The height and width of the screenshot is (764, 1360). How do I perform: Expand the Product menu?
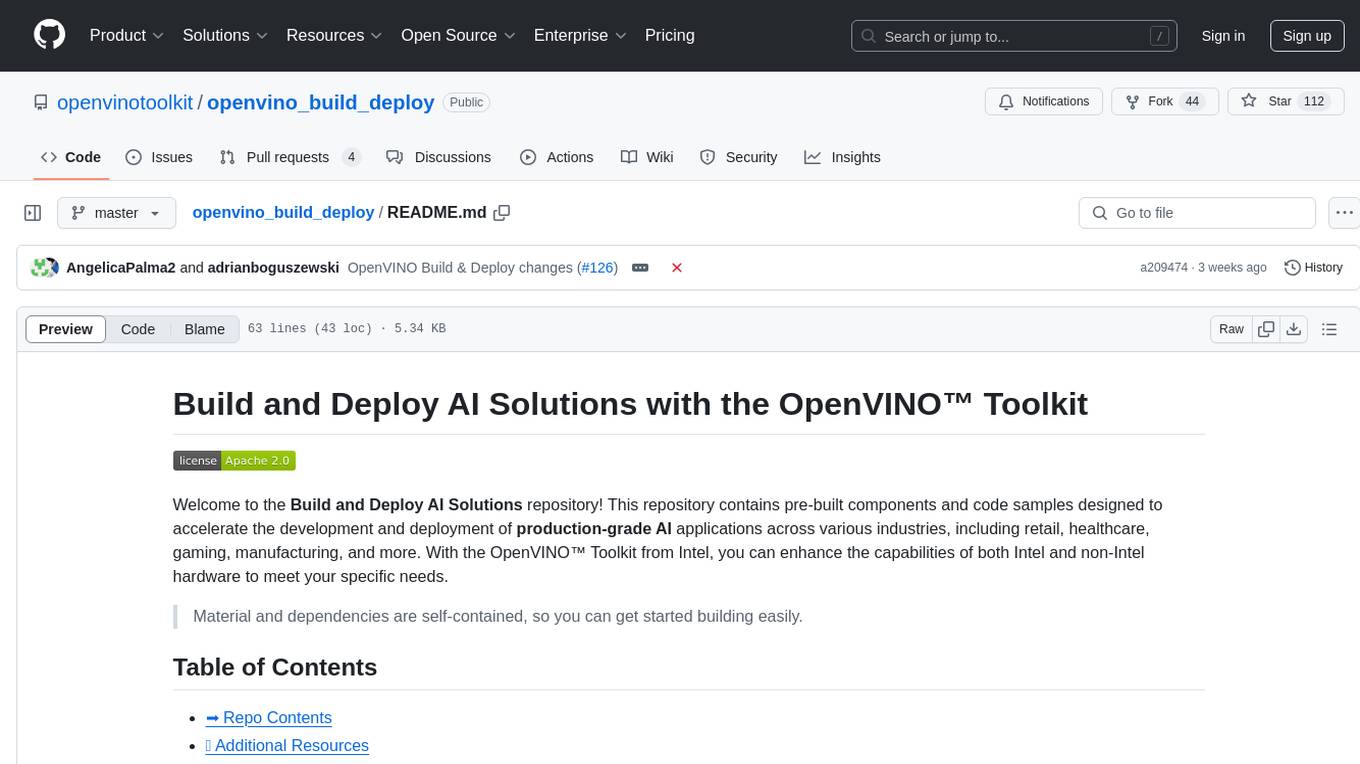pyautogui.click(x=127, y=35)
